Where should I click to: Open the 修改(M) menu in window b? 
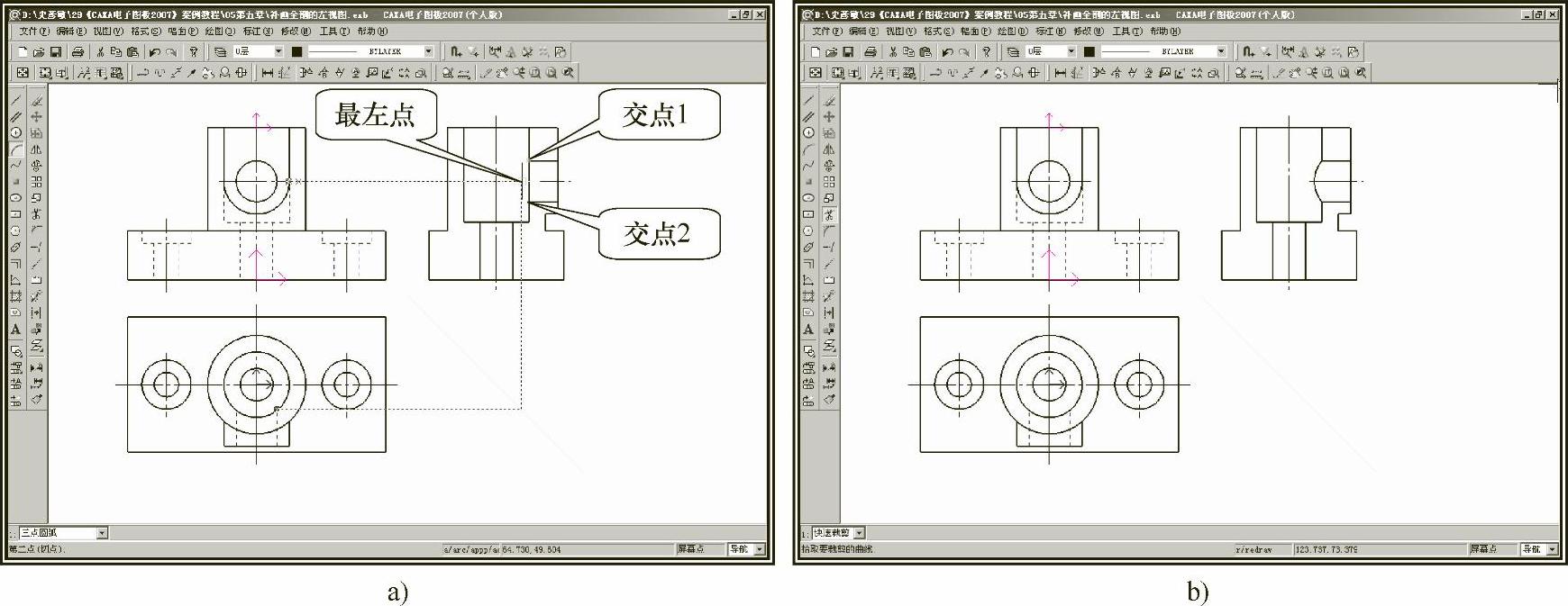pos(1089,32)
